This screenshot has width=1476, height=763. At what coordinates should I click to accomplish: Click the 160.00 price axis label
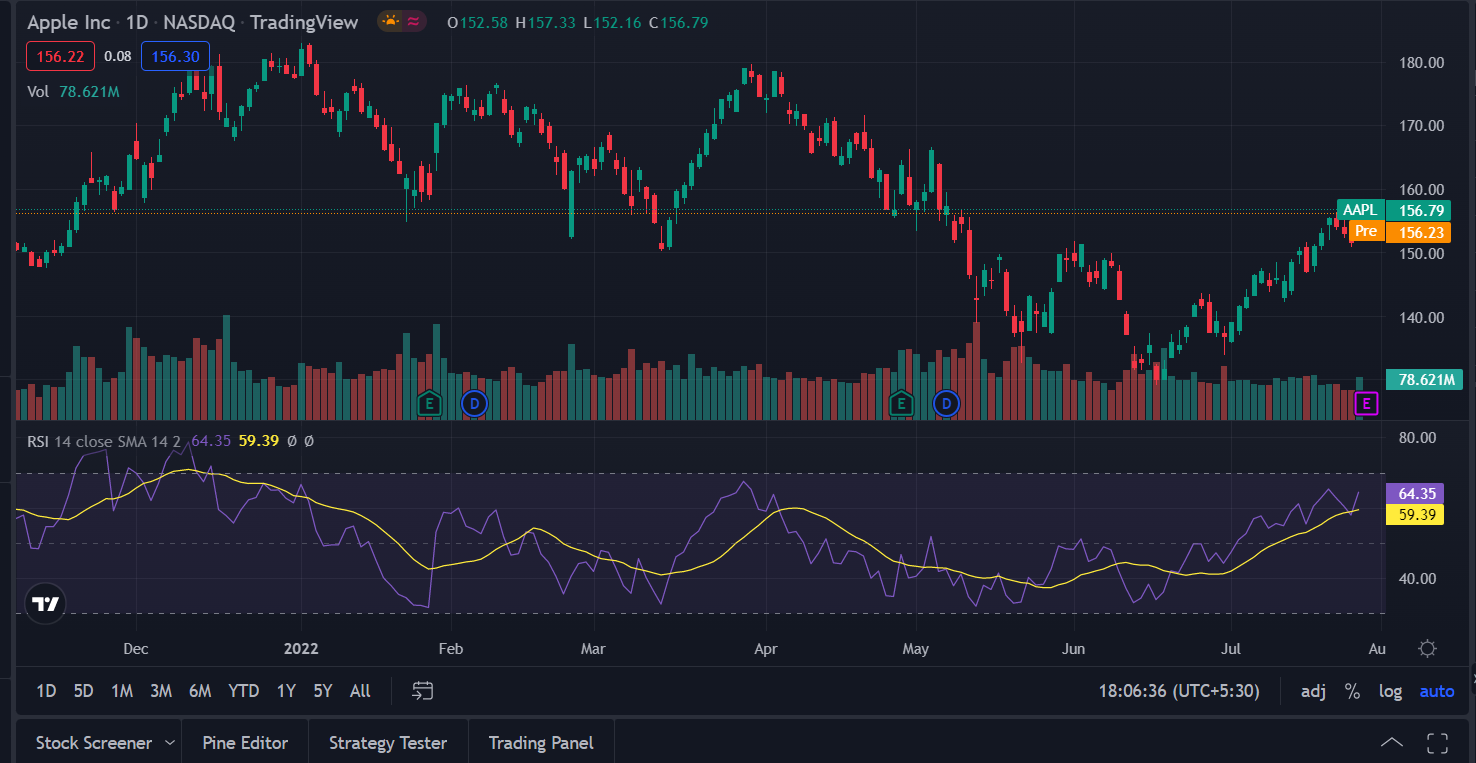pos(1422,189)
